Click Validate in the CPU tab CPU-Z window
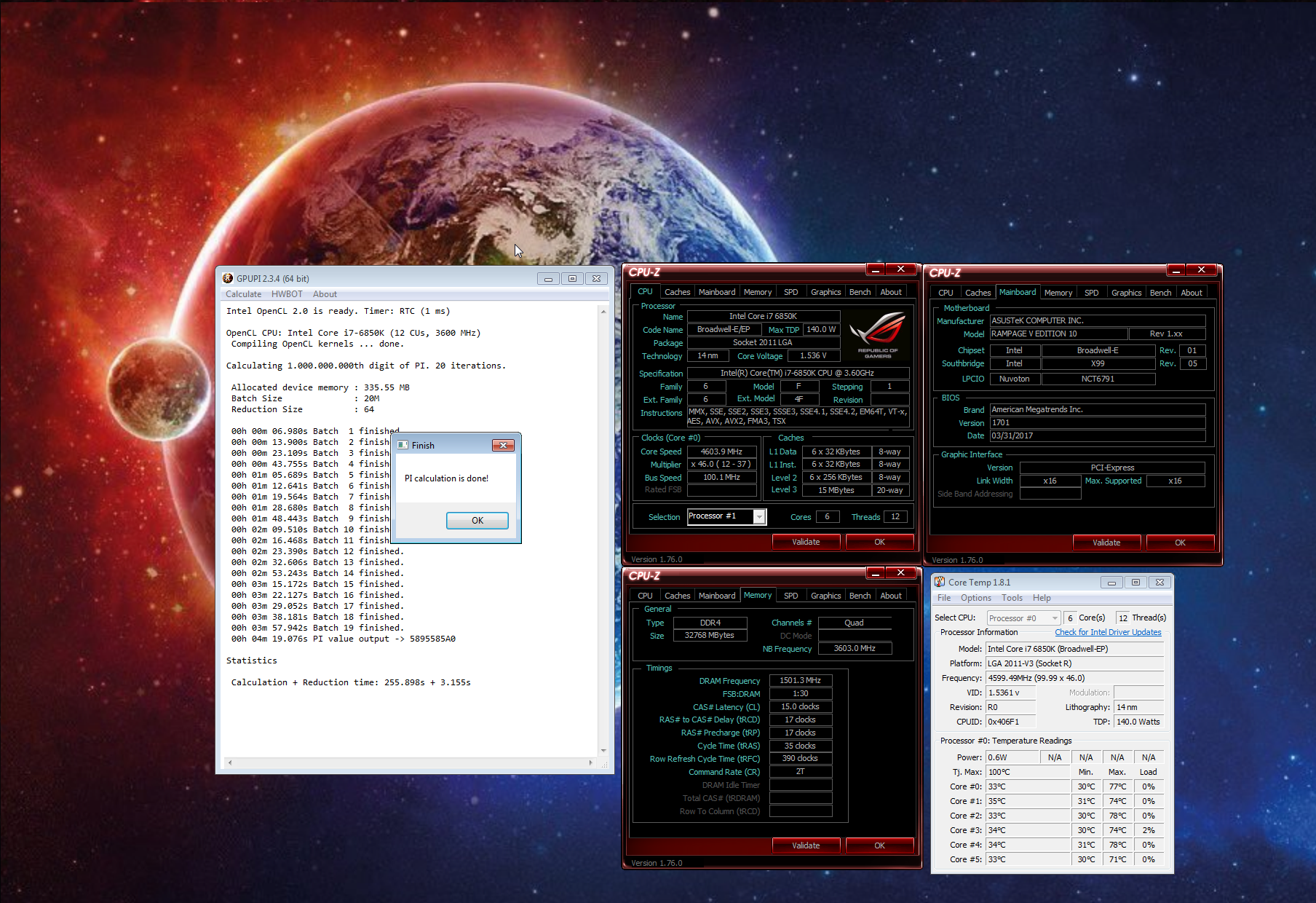 [806, 542]
